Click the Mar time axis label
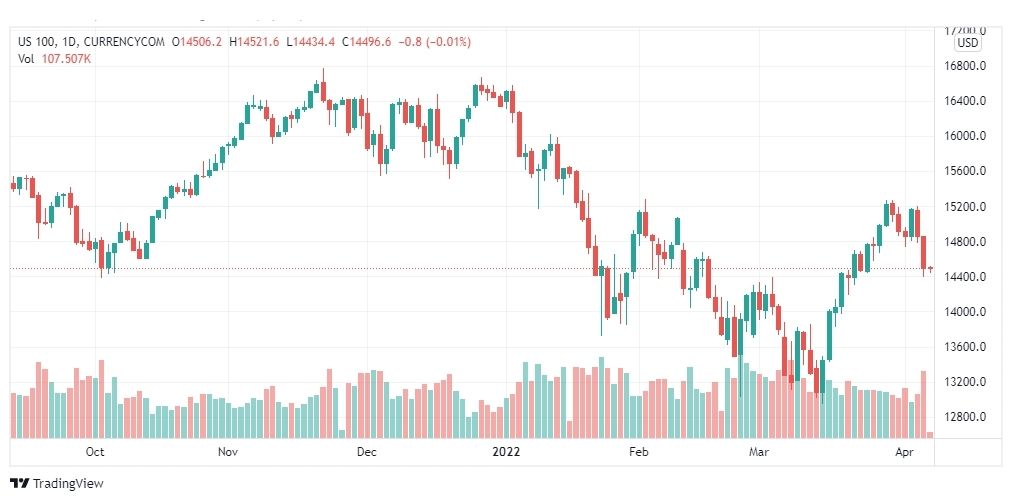The width and height of the screenshot is (1012, 501). pyautogui.click(x=759, y=452)
